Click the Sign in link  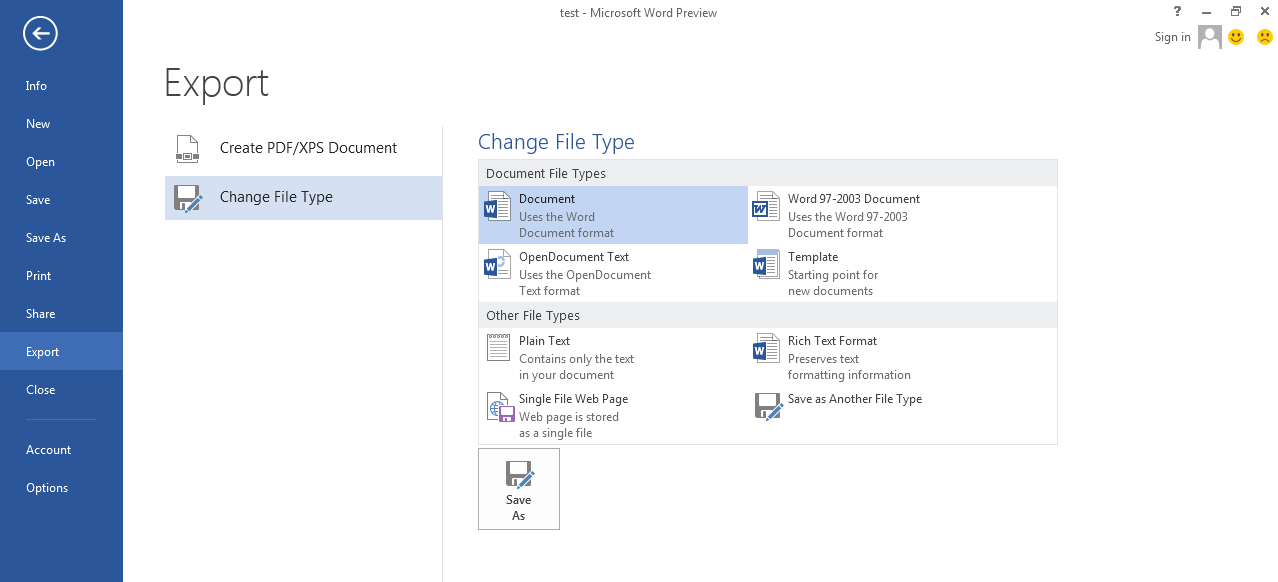pyautogui.click(x=1172, y=37)
